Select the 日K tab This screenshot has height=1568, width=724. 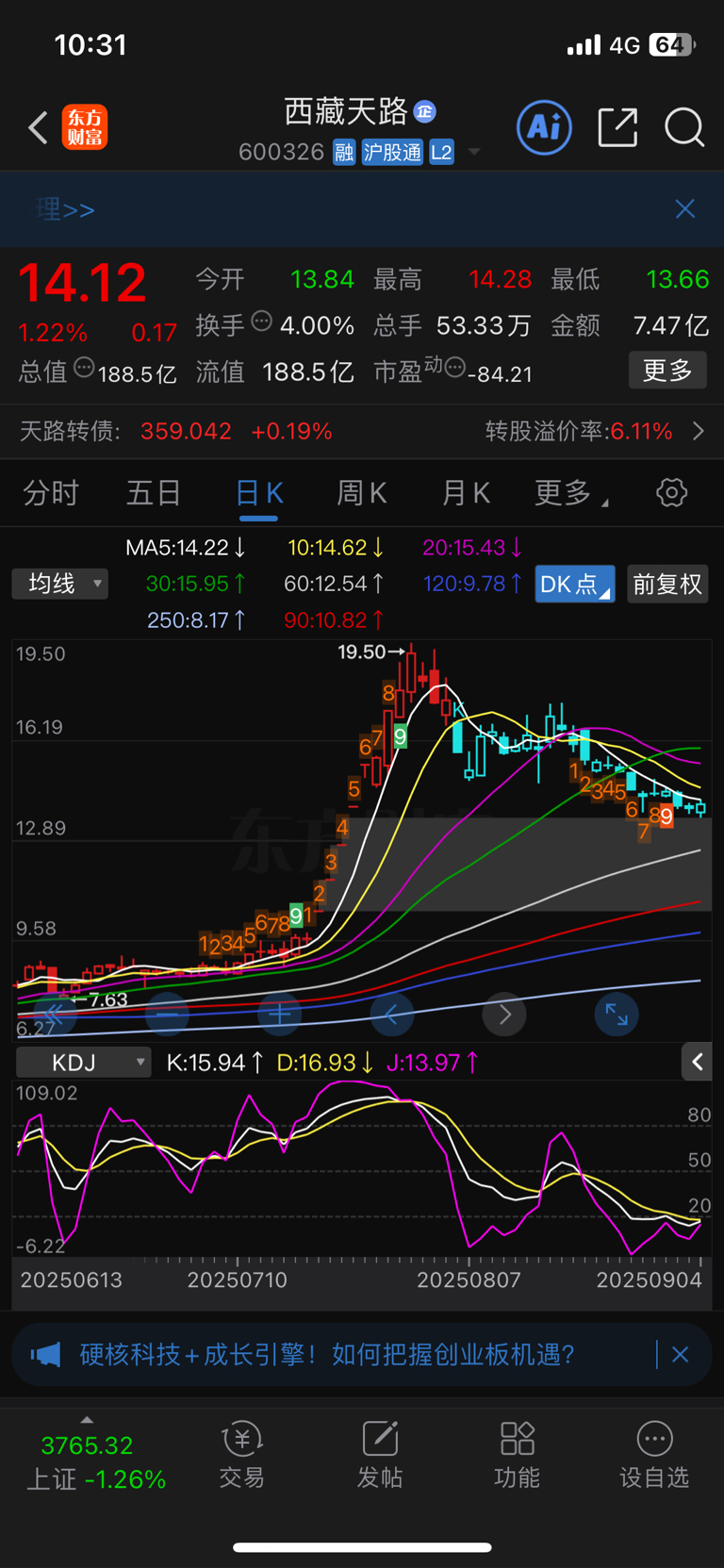click(258, 493)
